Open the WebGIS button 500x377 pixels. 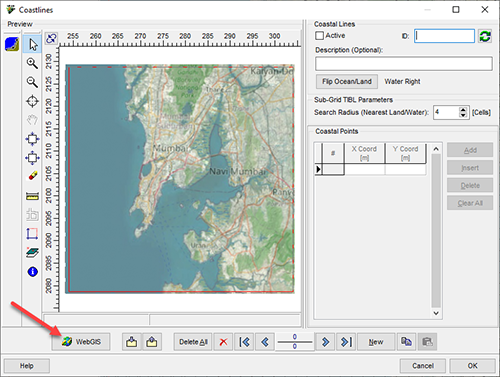click(x=81, y=342)
